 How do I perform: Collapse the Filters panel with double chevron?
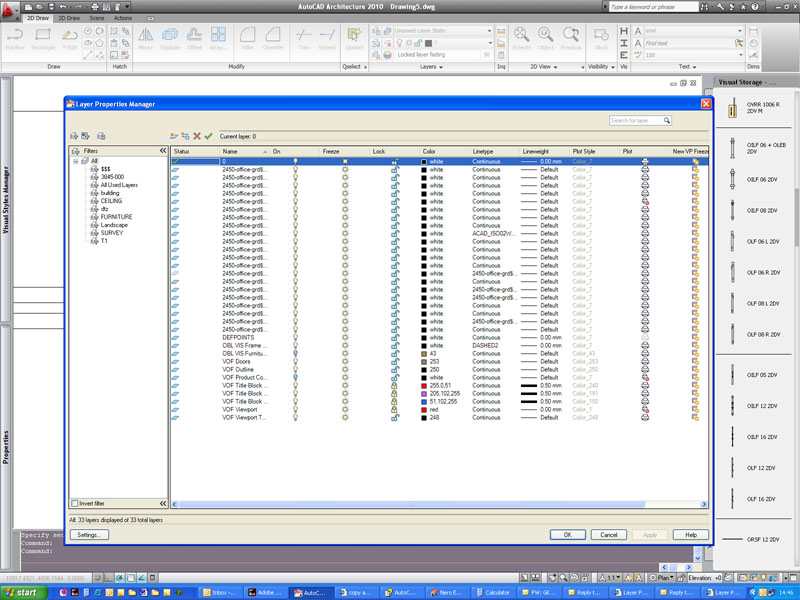click(x=162, y=151)
